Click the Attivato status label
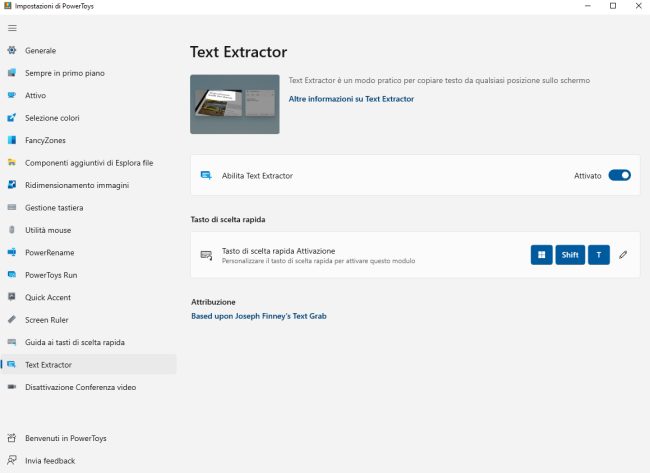This screenshot has height=473, width=650. [587, 176]
